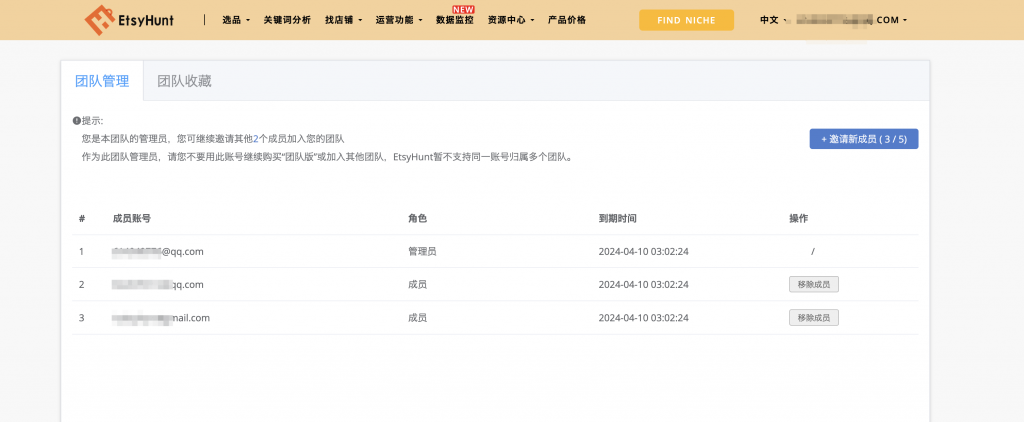This screenshot has height=422, width=1024.
Task: Click the FIND NICHE button
Action: click(686, 20)
